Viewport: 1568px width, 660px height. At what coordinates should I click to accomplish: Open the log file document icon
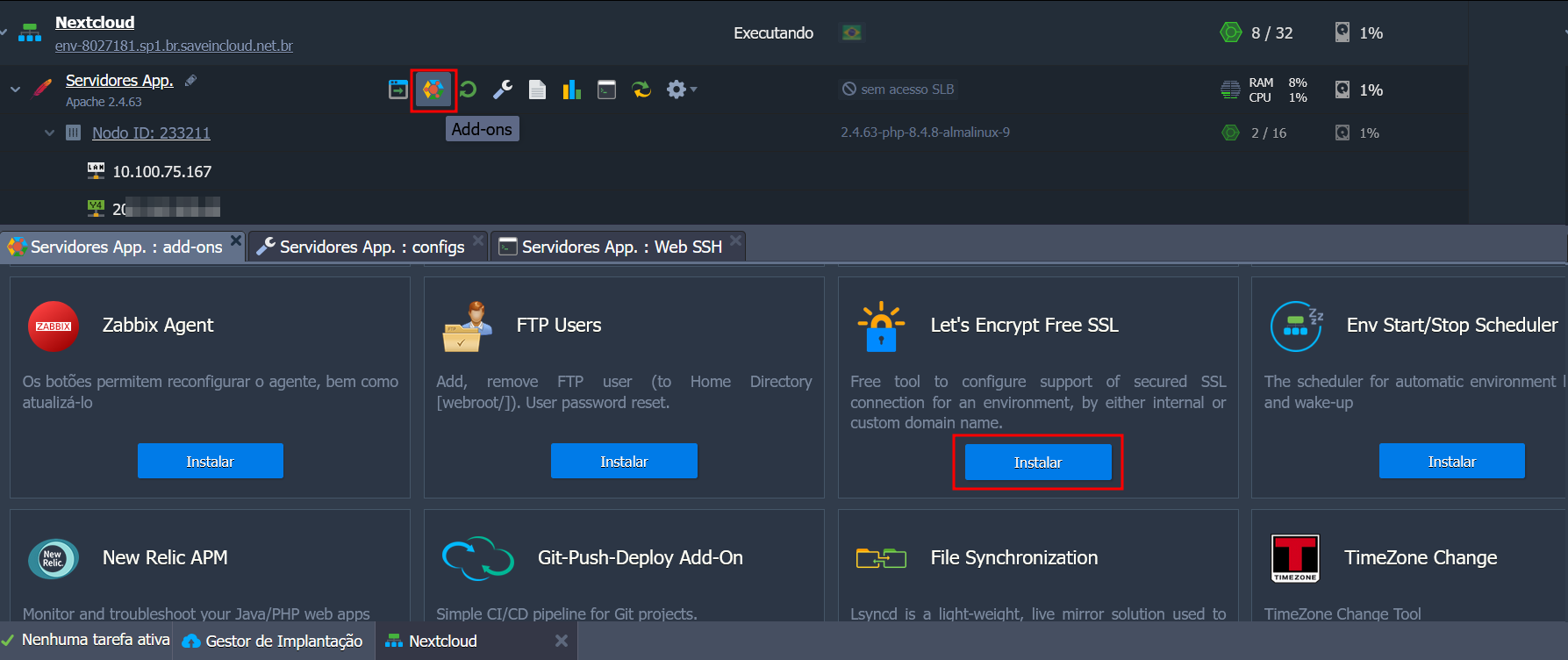tap(538, 90)
